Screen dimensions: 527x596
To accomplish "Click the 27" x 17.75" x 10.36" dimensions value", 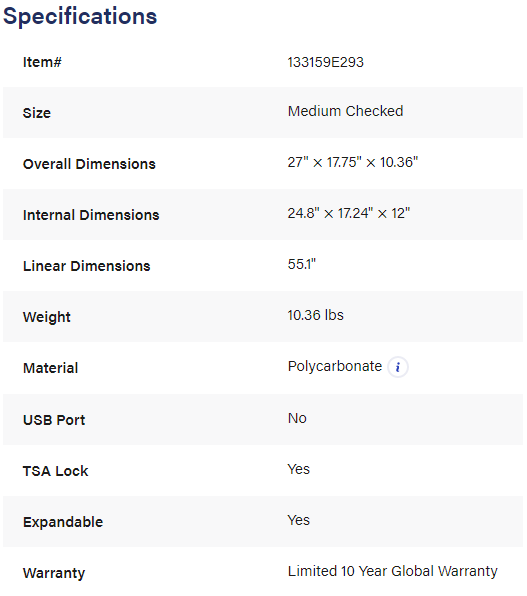I will point(352,162).
